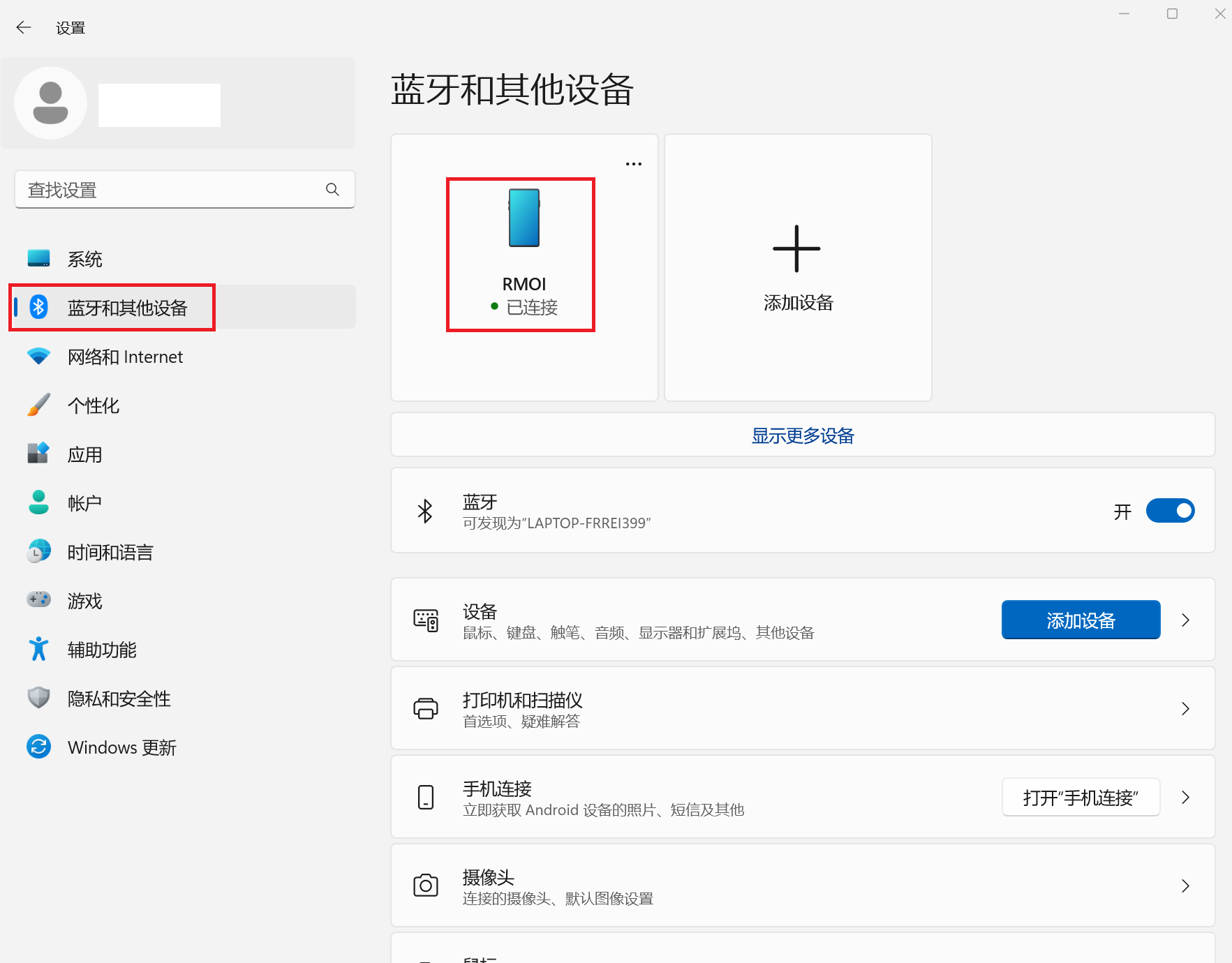Turn off the 蓝牙 toggle switch
The height and width of the screenshot is (963, 1232).
click(x=1170, y=511)
